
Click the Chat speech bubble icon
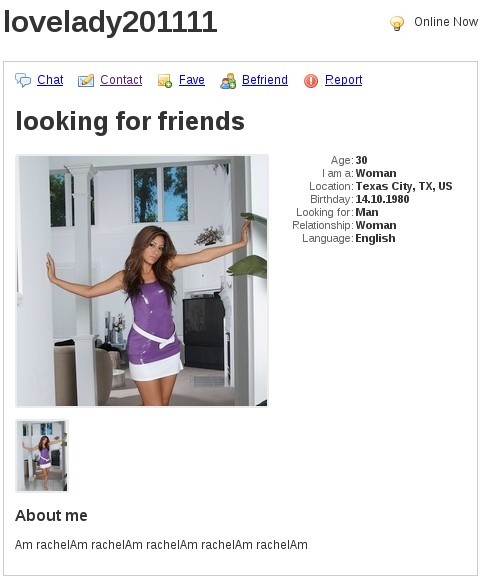tap(23, 80)
